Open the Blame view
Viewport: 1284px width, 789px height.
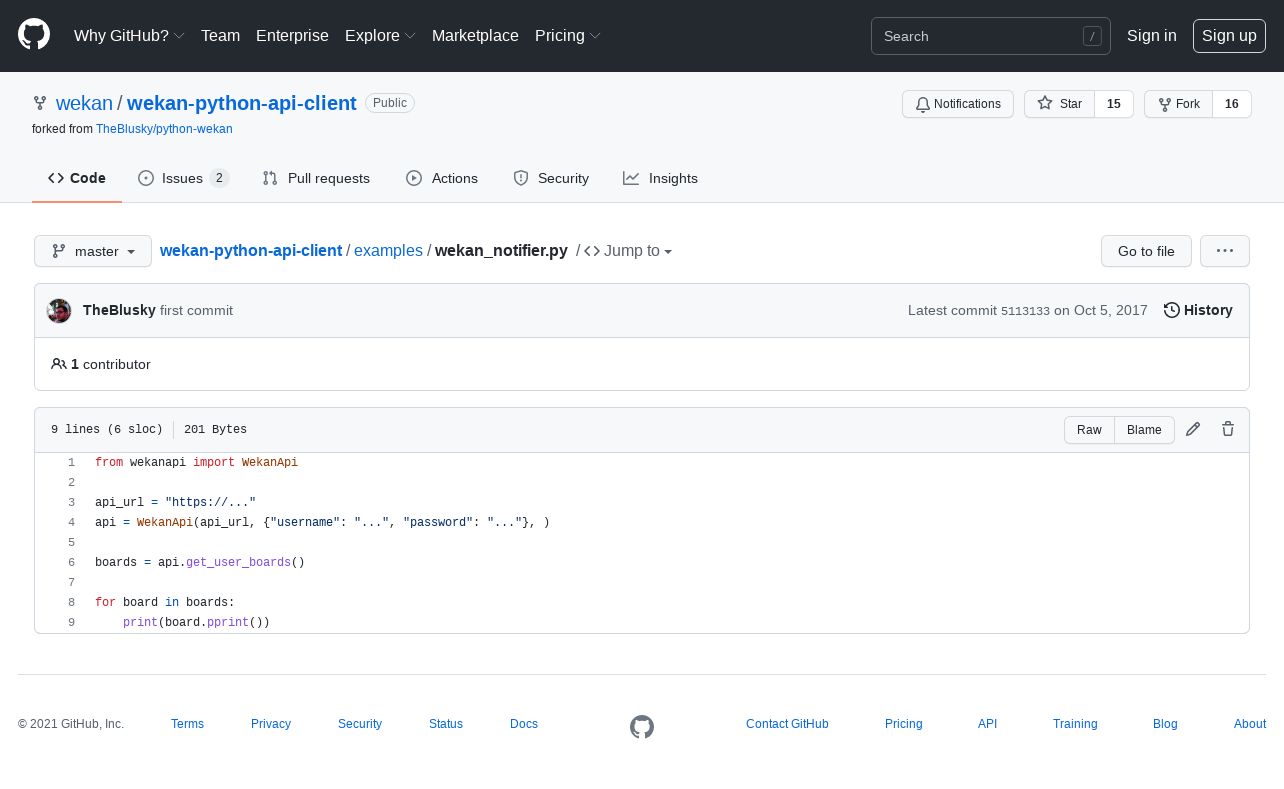(x=1144, y=430)
